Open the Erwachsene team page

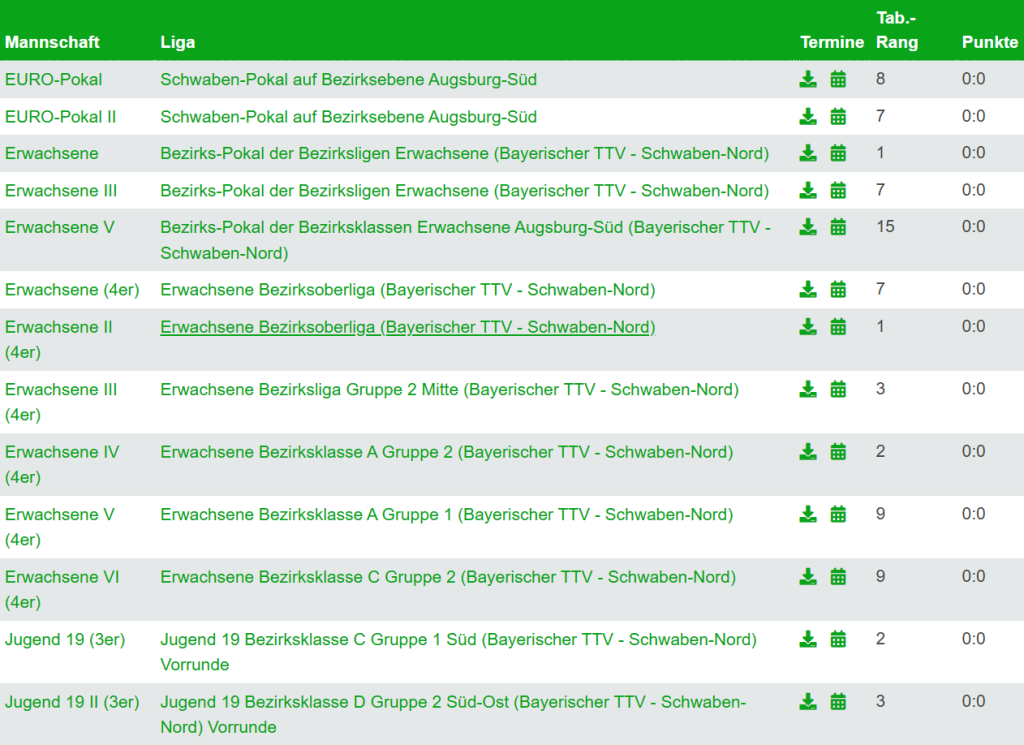pyautogui.click(x=52, y=153)
